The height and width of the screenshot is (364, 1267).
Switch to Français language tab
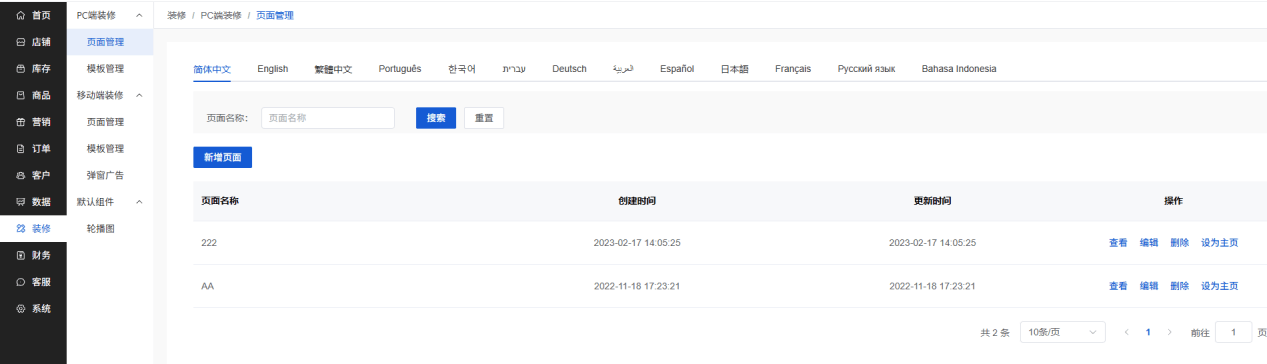793,69
